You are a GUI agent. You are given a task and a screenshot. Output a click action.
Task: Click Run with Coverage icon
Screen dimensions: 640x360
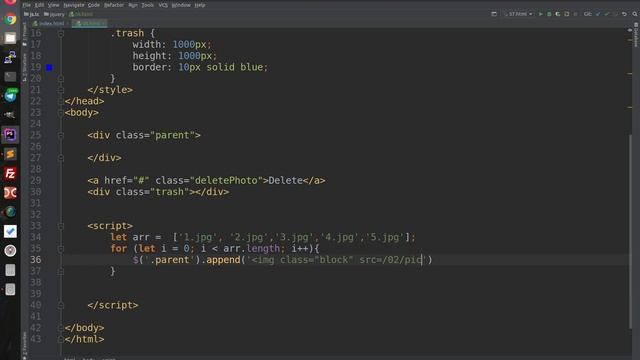pos(558,14)
